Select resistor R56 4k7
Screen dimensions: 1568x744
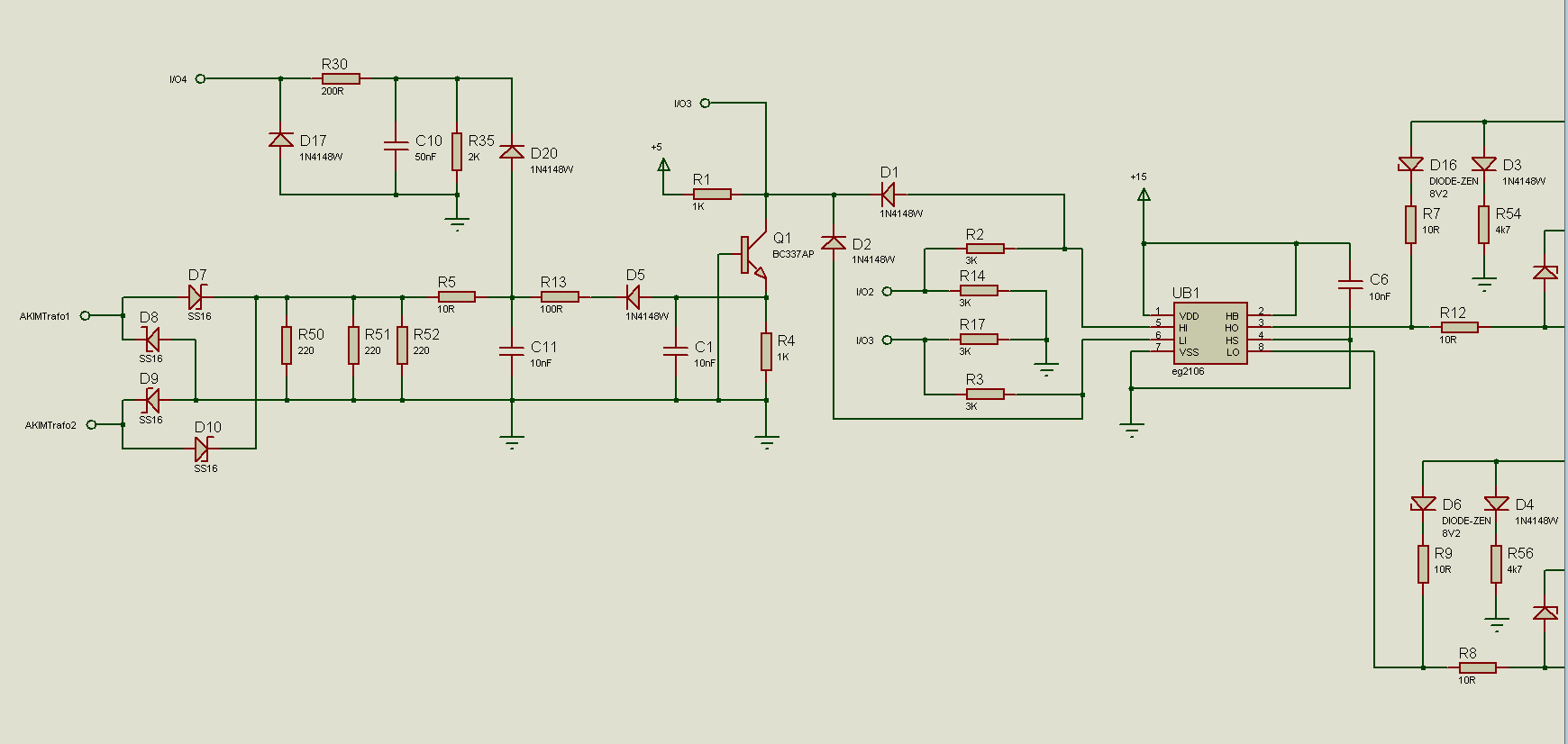(x=1496, y=564)
